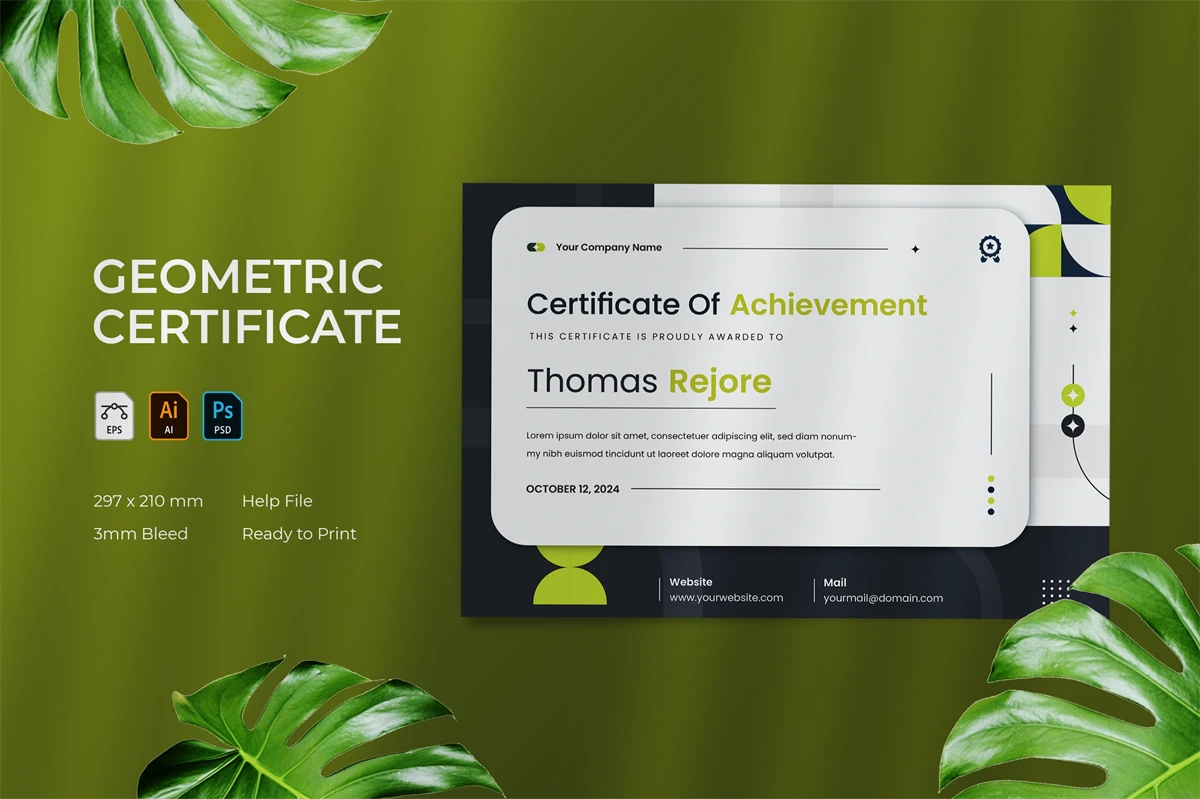The height and width of the screenshot is (799, 1200).
Task: Click the green circle star icon
Action: tap(1073, 396)
